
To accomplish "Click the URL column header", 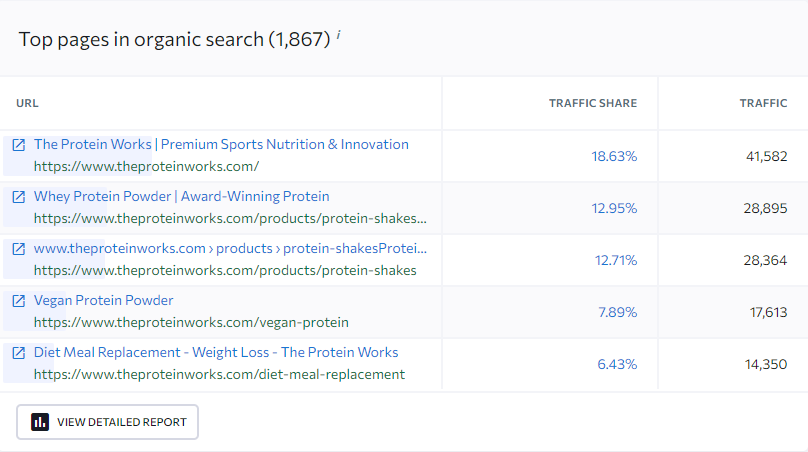I will coord(27,103).
